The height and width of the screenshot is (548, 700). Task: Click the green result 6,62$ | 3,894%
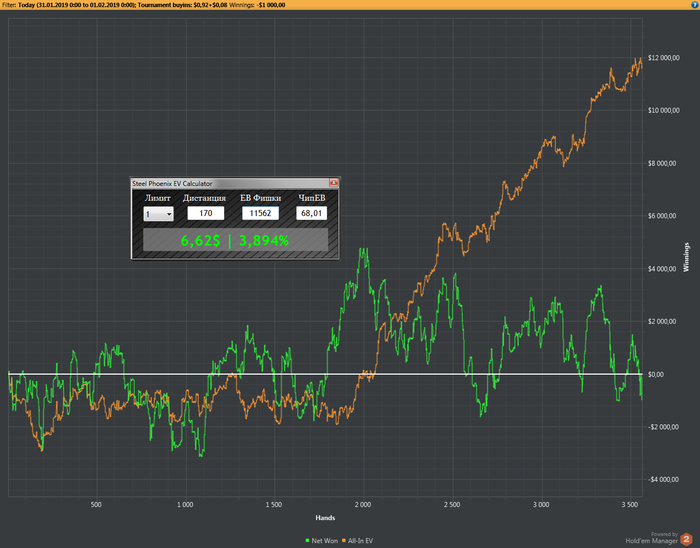coord(235,241)
